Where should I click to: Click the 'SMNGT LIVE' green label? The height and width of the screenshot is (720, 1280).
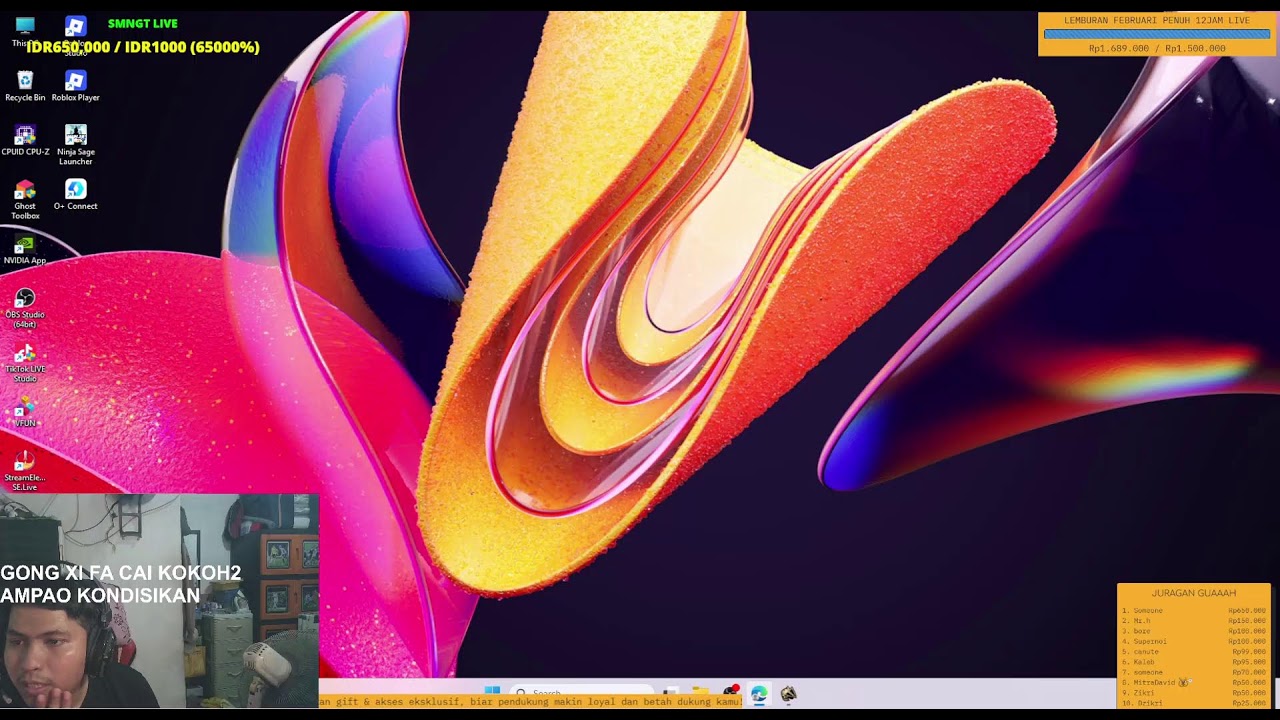[x=143, y=23]
